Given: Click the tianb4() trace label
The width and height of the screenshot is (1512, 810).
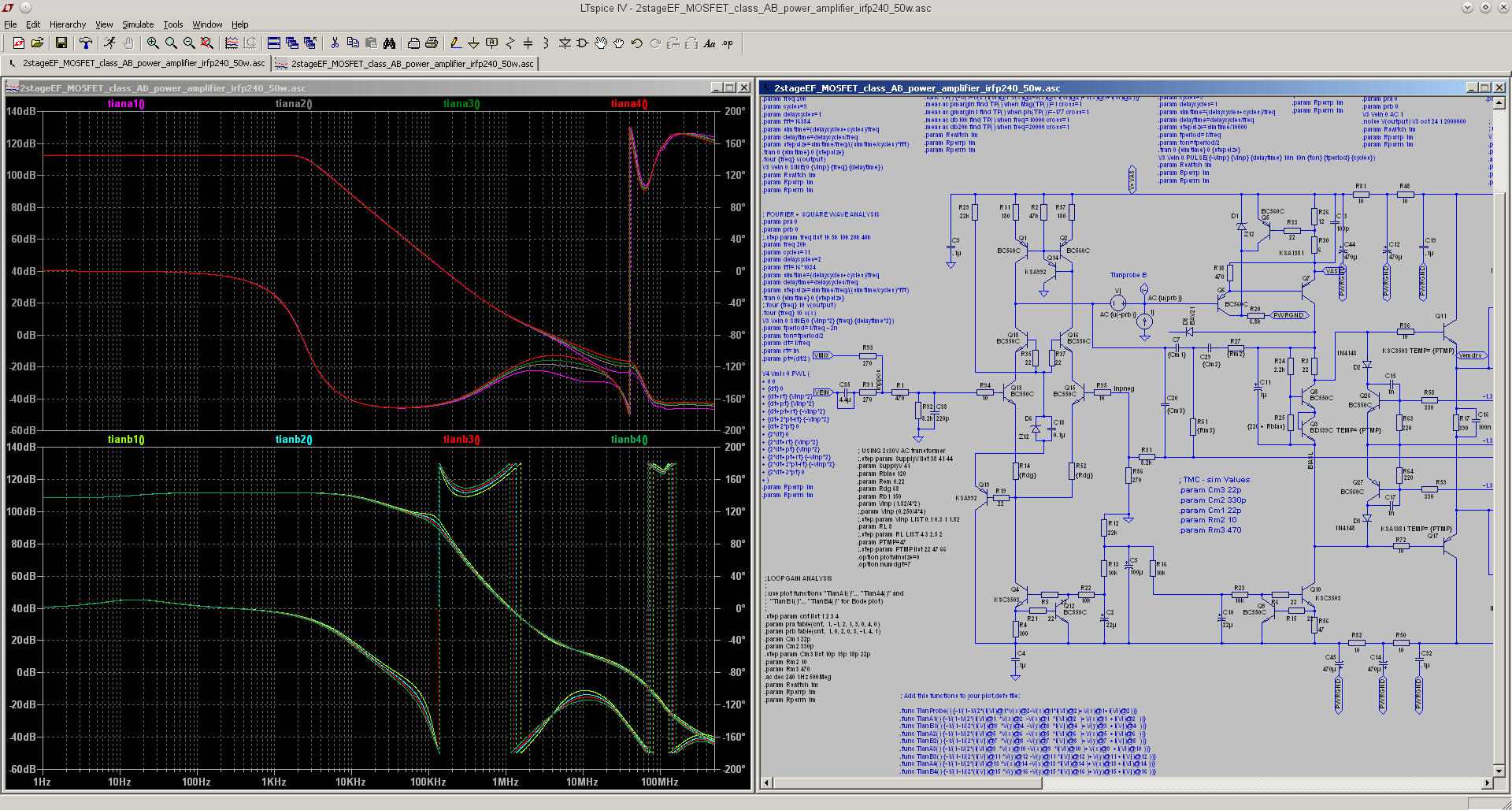Looking at the screenshot, I should click(629, 440).
